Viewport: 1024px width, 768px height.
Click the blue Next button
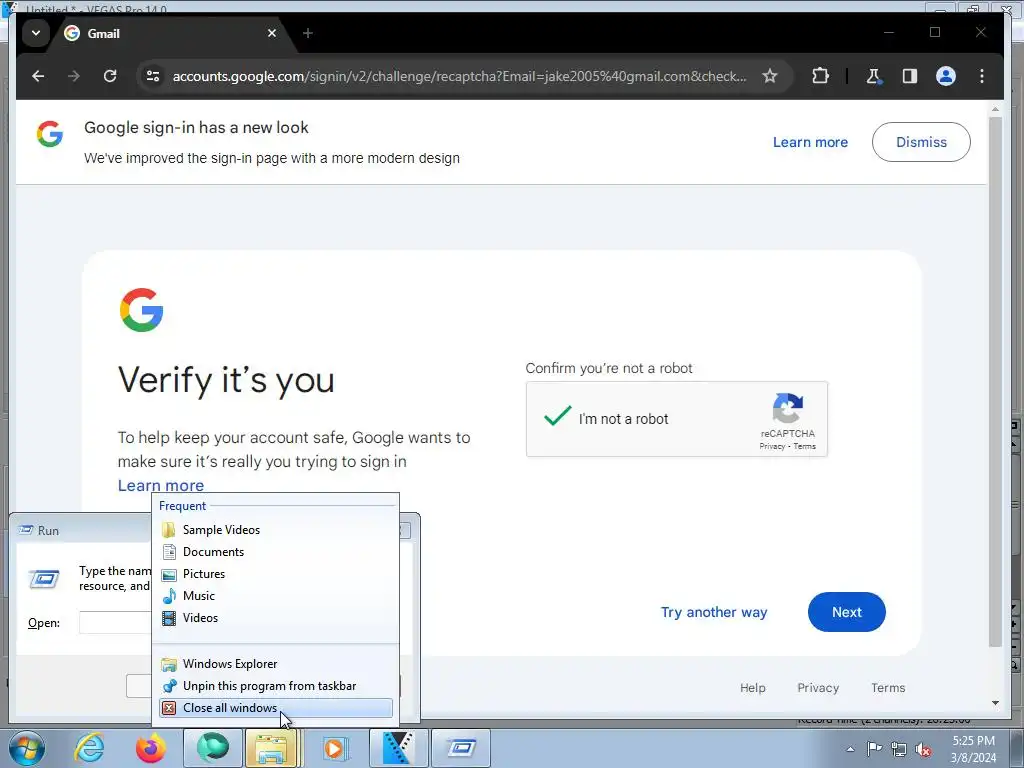click(846, 613)
